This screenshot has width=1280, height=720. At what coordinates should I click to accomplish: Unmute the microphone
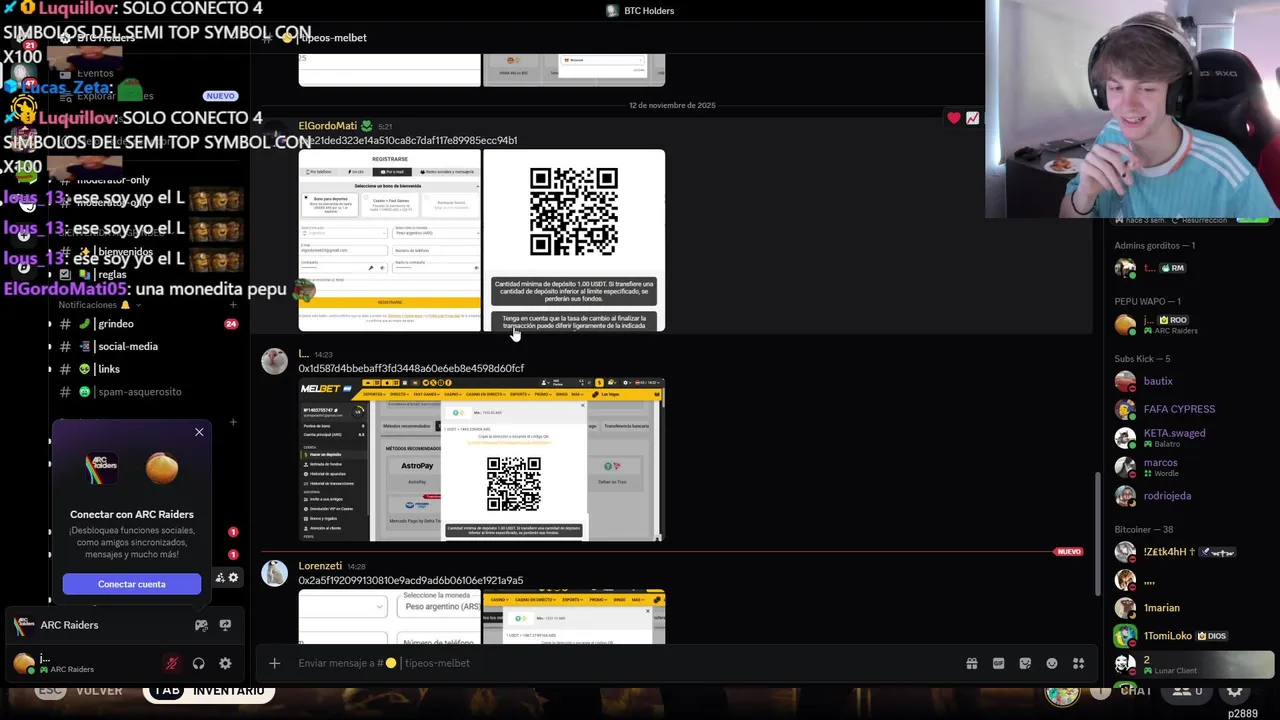pos(172,663)
